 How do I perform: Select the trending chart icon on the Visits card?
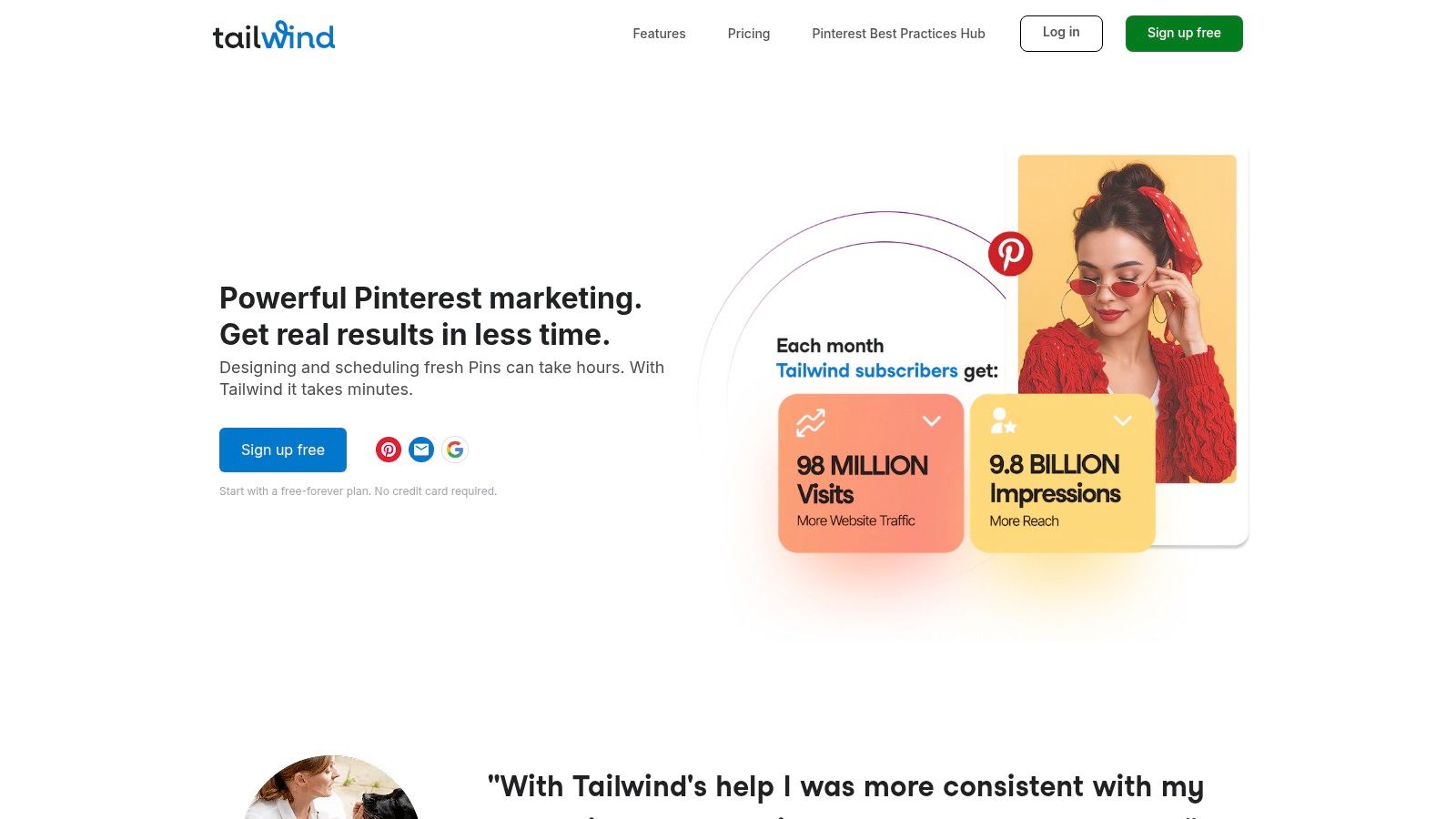click(810, 421)
